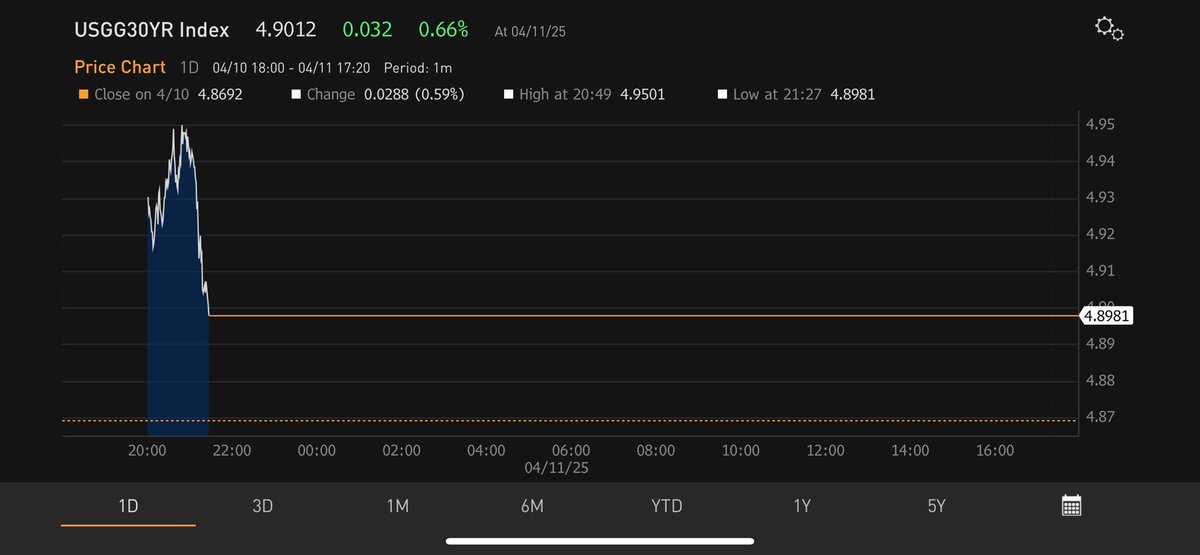Open the calendar date range picker
Screen dimensions: 1200x555
(x=1071, y=505)
